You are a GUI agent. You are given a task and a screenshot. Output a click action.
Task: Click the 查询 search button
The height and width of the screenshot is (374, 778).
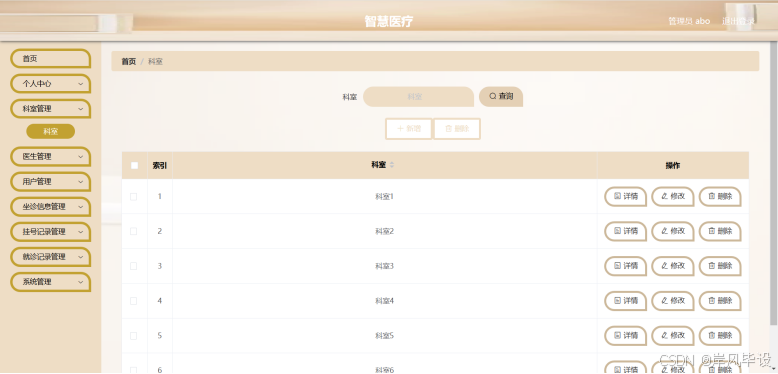[x=501, y=97]
